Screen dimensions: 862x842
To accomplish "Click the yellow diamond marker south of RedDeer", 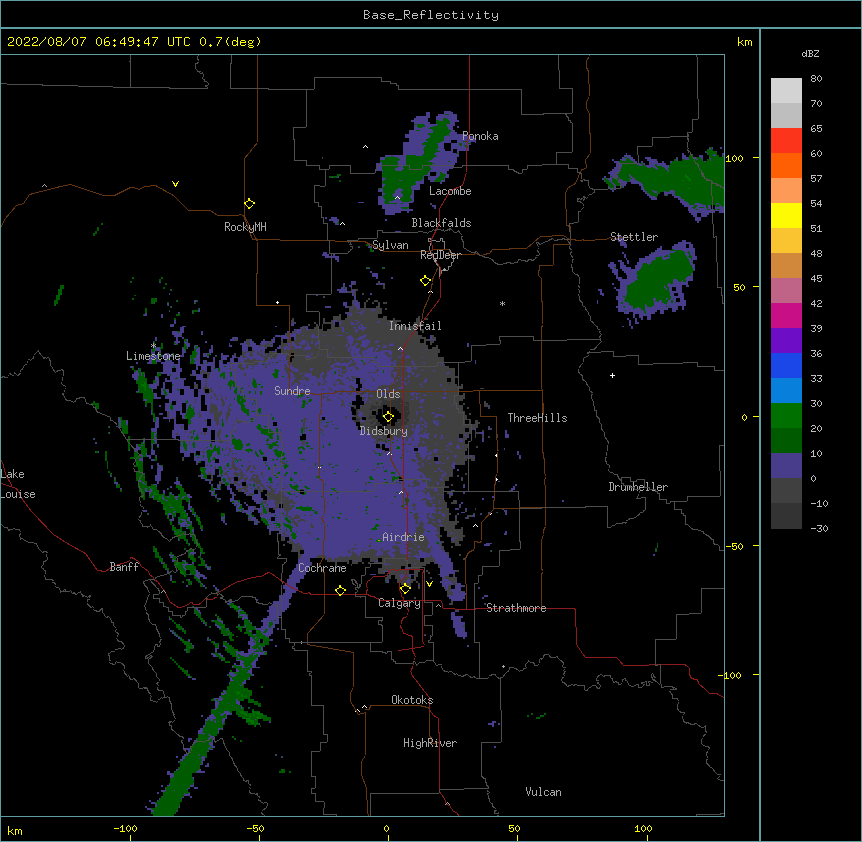I will point(425,281).
